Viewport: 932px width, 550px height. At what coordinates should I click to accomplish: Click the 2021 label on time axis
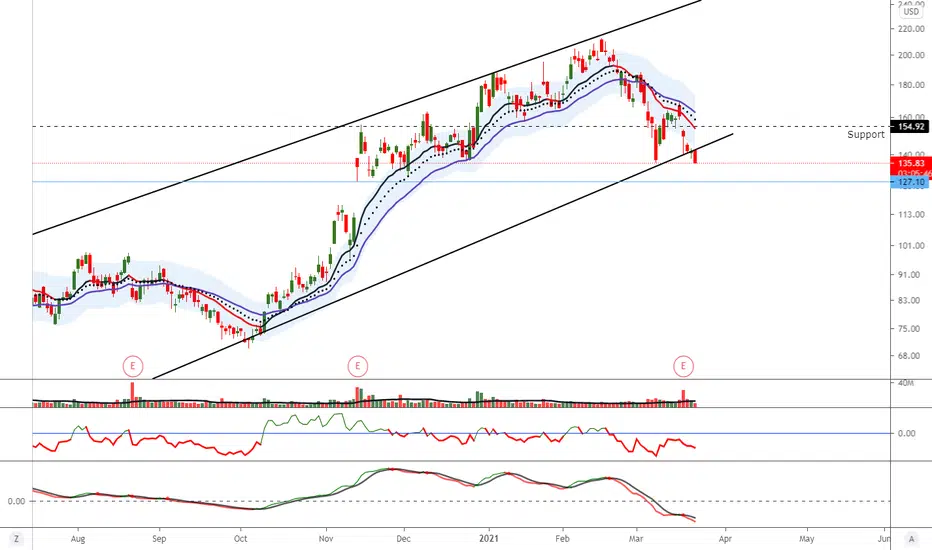click(489, 539)
